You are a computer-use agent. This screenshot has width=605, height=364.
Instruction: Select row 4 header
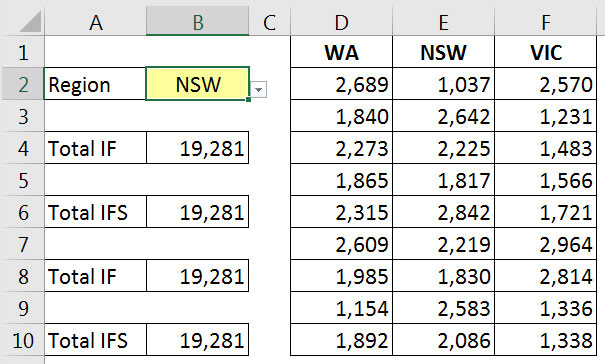[x=22, y=148]
